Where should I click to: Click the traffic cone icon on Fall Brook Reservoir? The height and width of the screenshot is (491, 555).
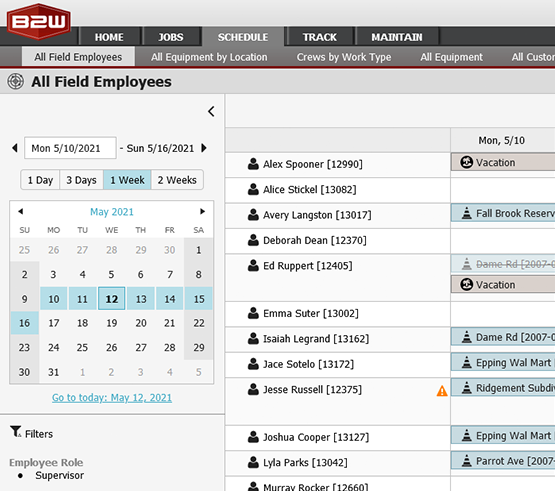pos(467,213)
